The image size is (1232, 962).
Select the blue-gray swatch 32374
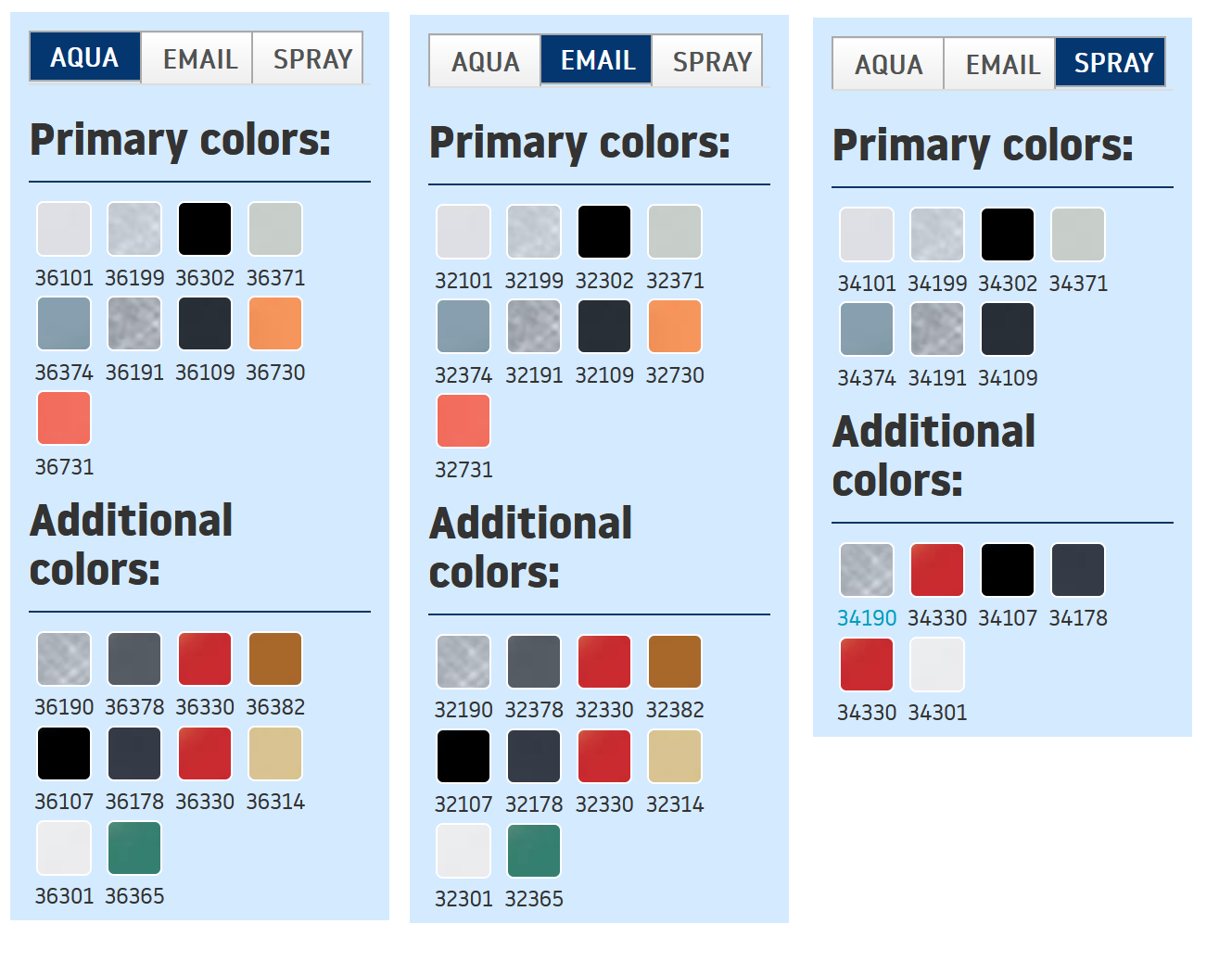pos(464,326)
